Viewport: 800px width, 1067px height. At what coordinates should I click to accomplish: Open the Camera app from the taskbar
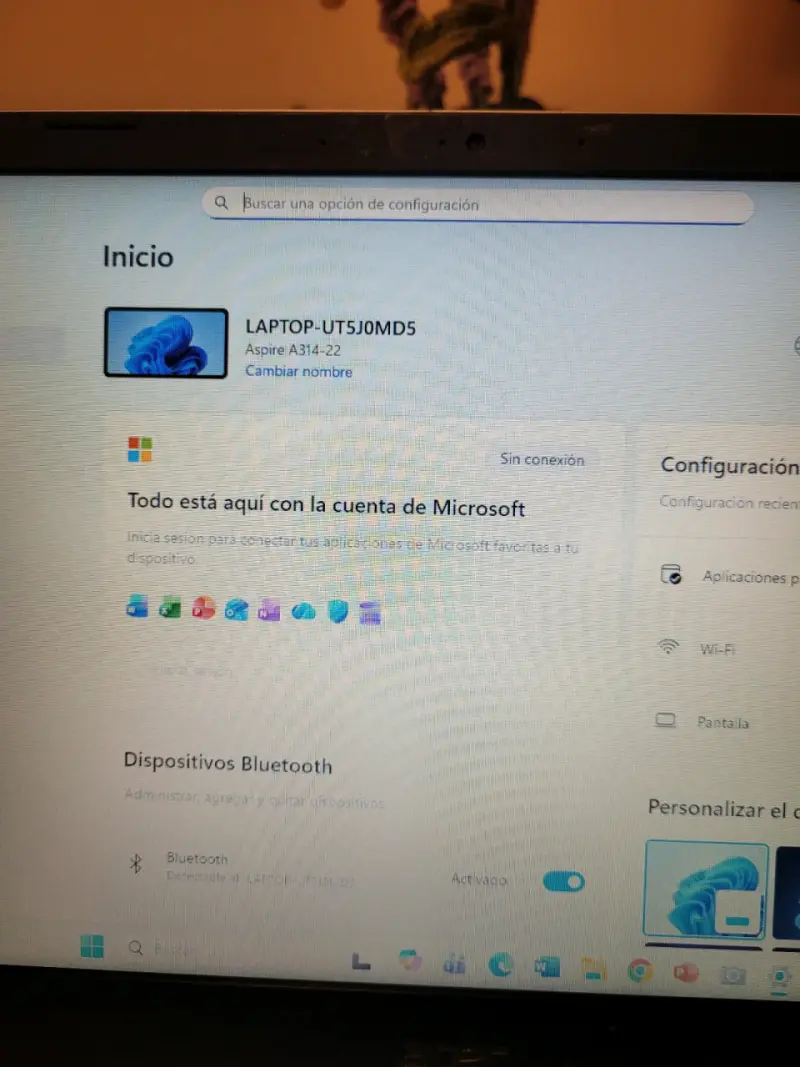733,975
